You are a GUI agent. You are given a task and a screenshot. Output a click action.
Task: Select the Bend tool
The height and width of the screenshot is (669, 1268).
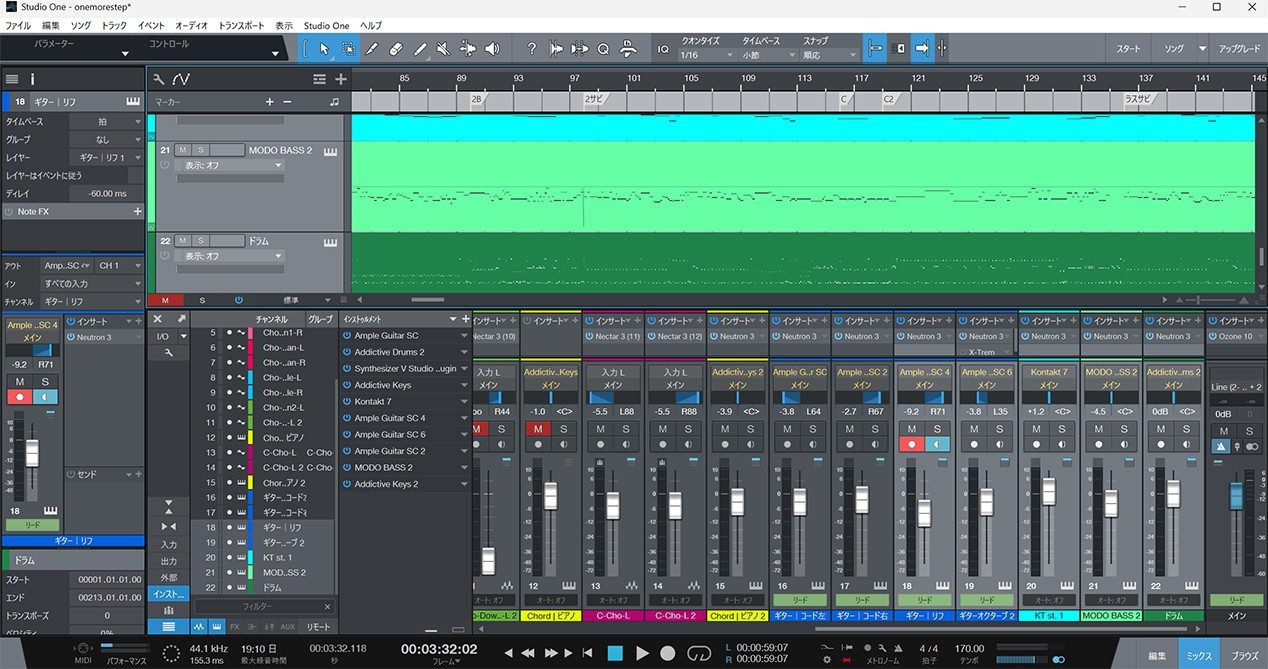pyautogui.click(x=468, y=48)
